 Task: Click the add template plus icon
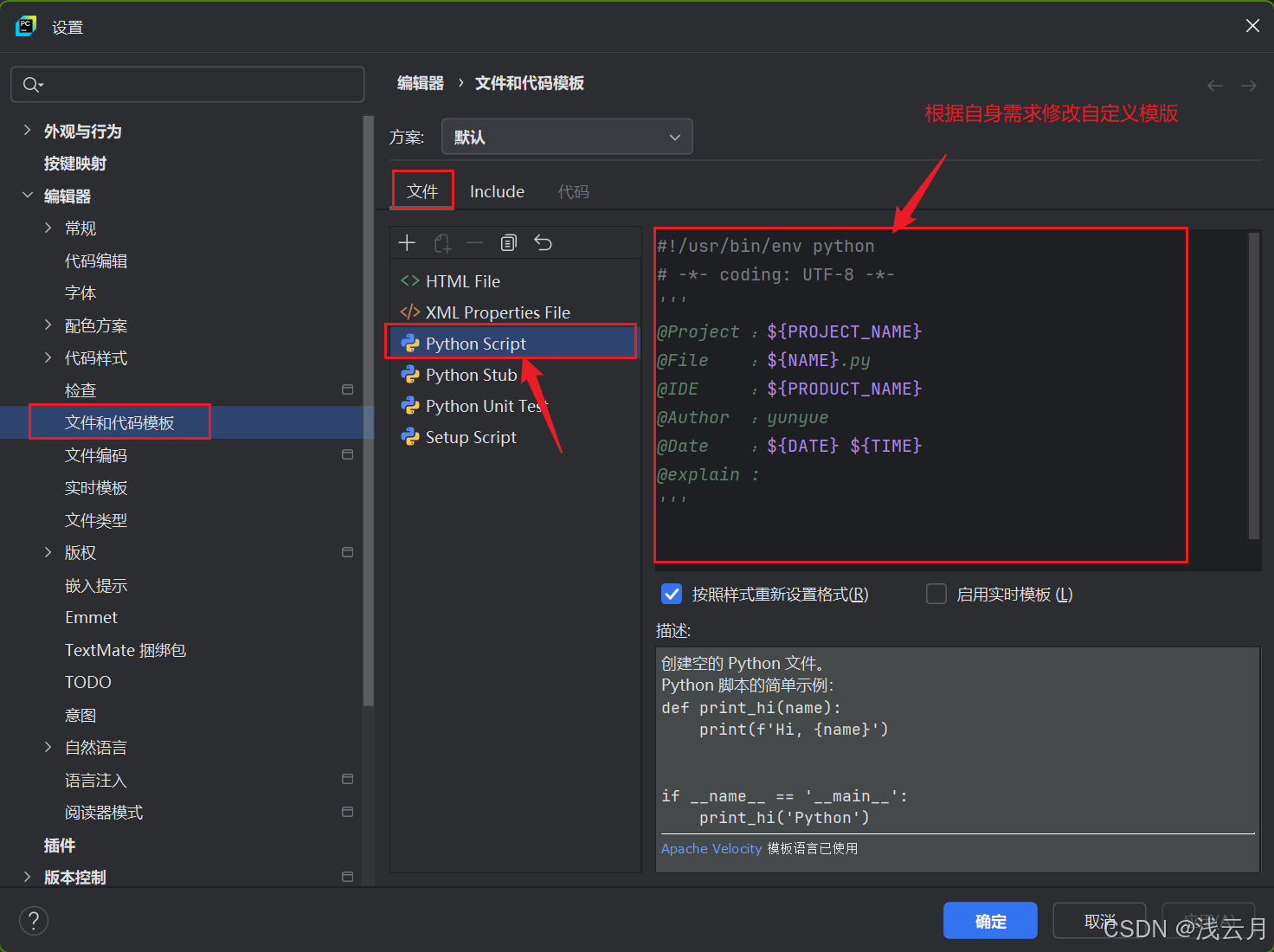coord(407,243)
